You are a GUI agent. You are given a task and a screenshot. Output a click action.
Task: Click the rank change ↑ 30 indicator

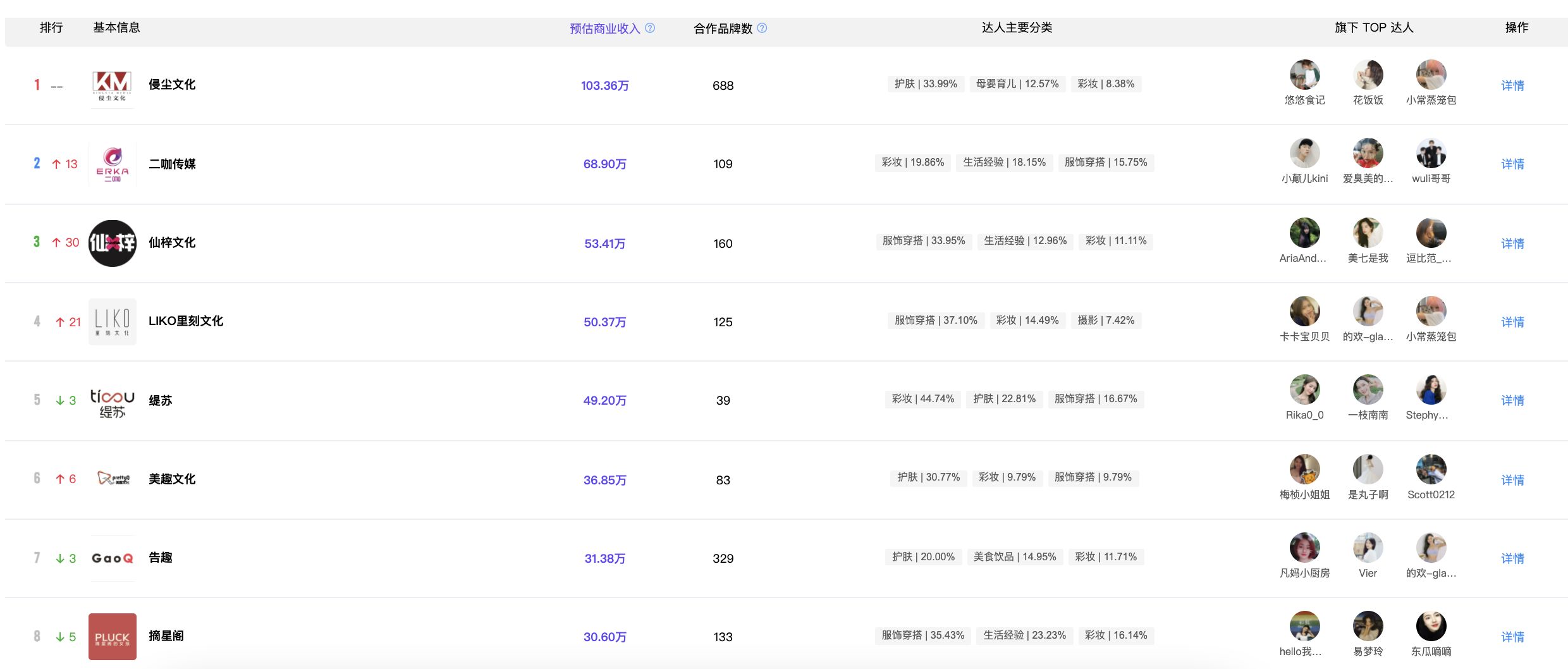tap(66, 242)
